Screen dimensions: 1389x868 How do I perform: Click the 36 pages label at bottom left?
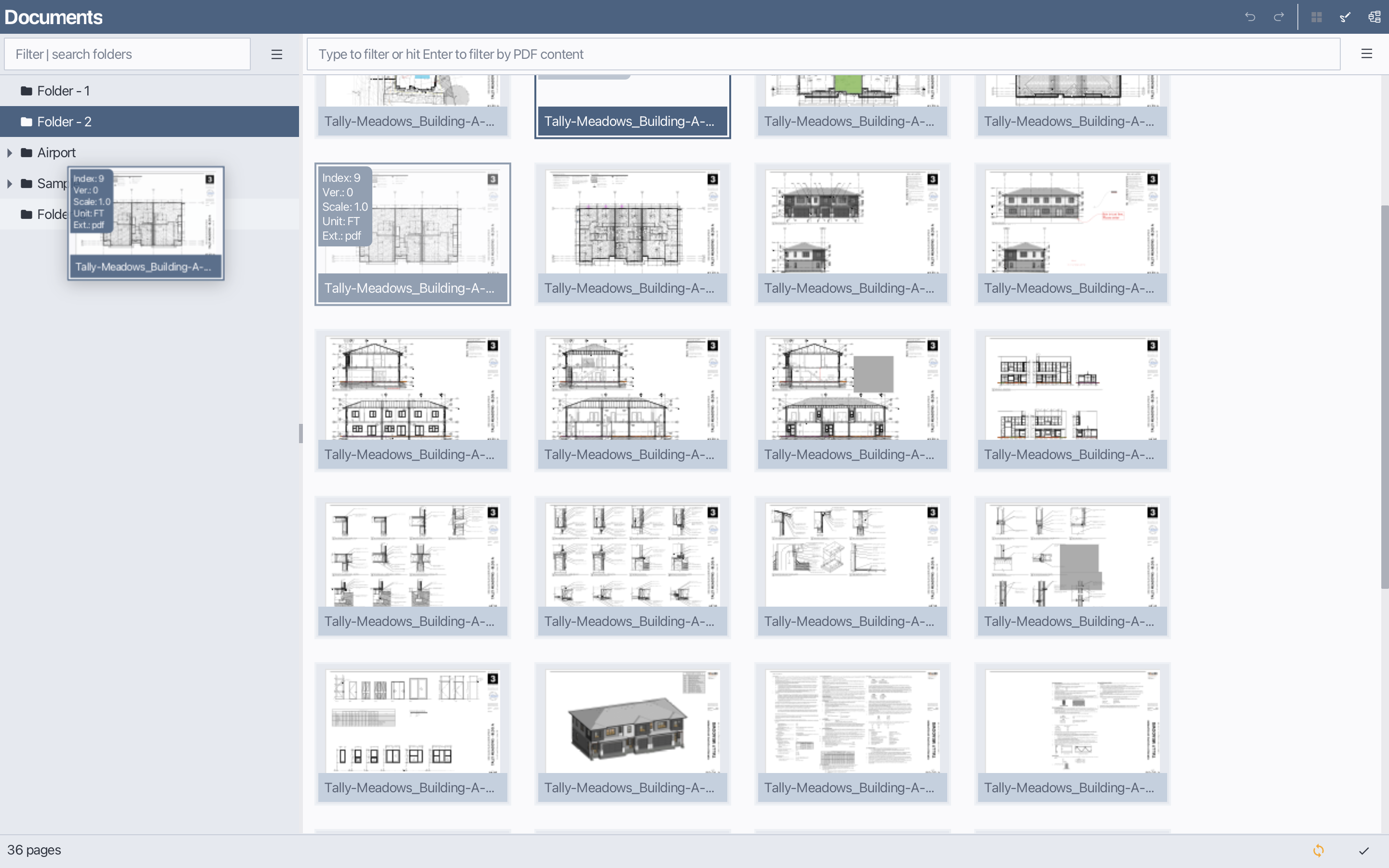(35, 850)
